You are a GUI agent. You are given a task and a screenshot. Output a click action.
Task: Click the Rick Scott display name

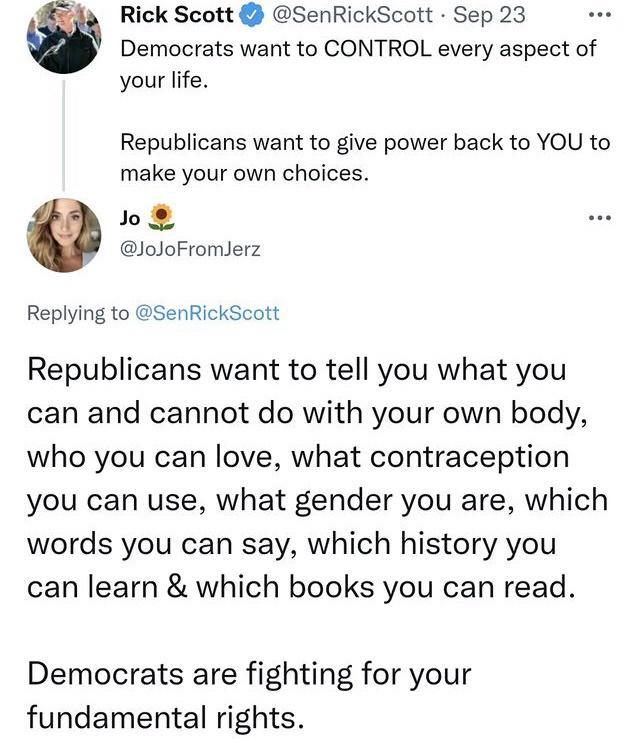point(173,15)
